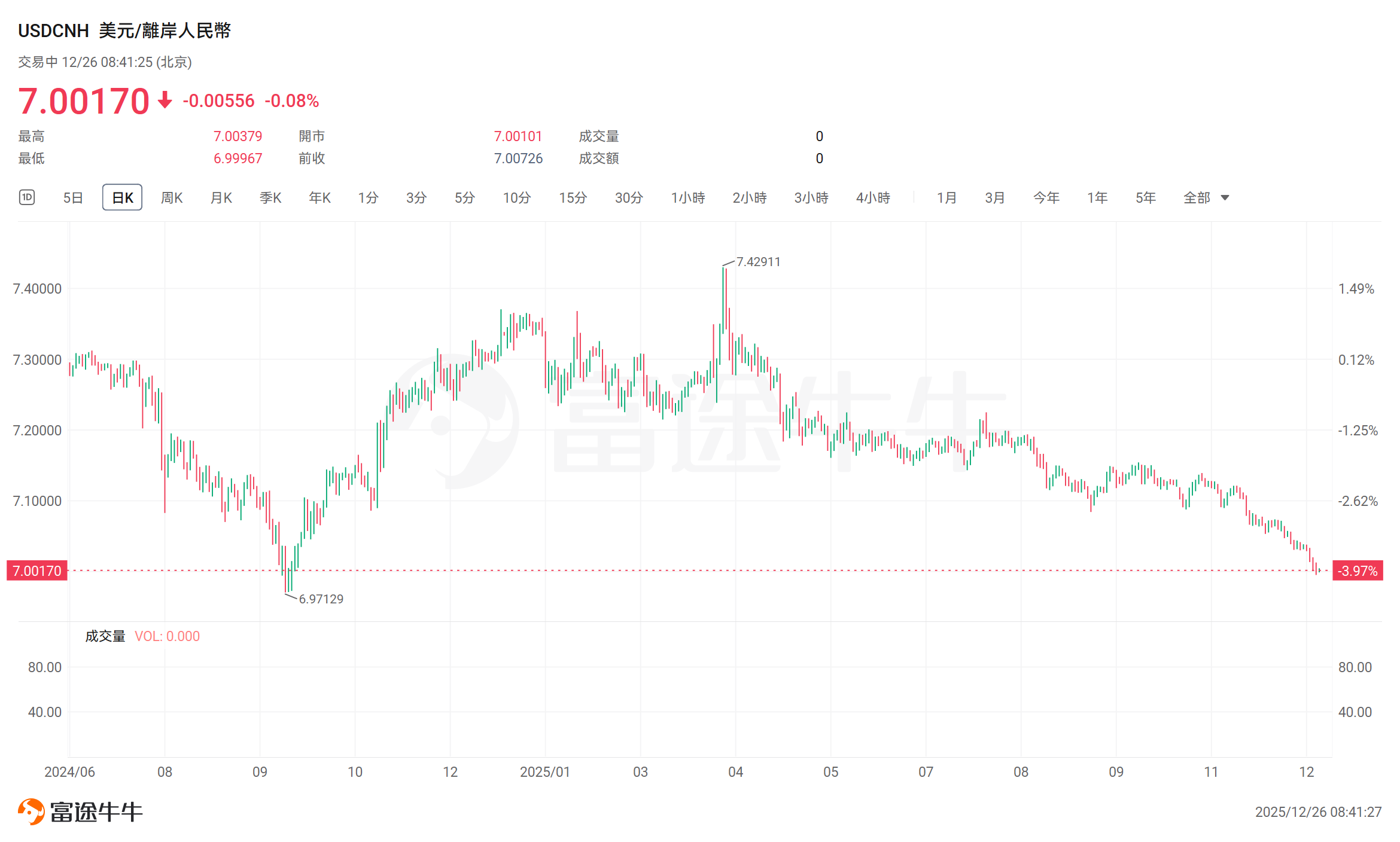Switch to the 月K monthly tab
Screen dimensions: 1400x842
221,198
